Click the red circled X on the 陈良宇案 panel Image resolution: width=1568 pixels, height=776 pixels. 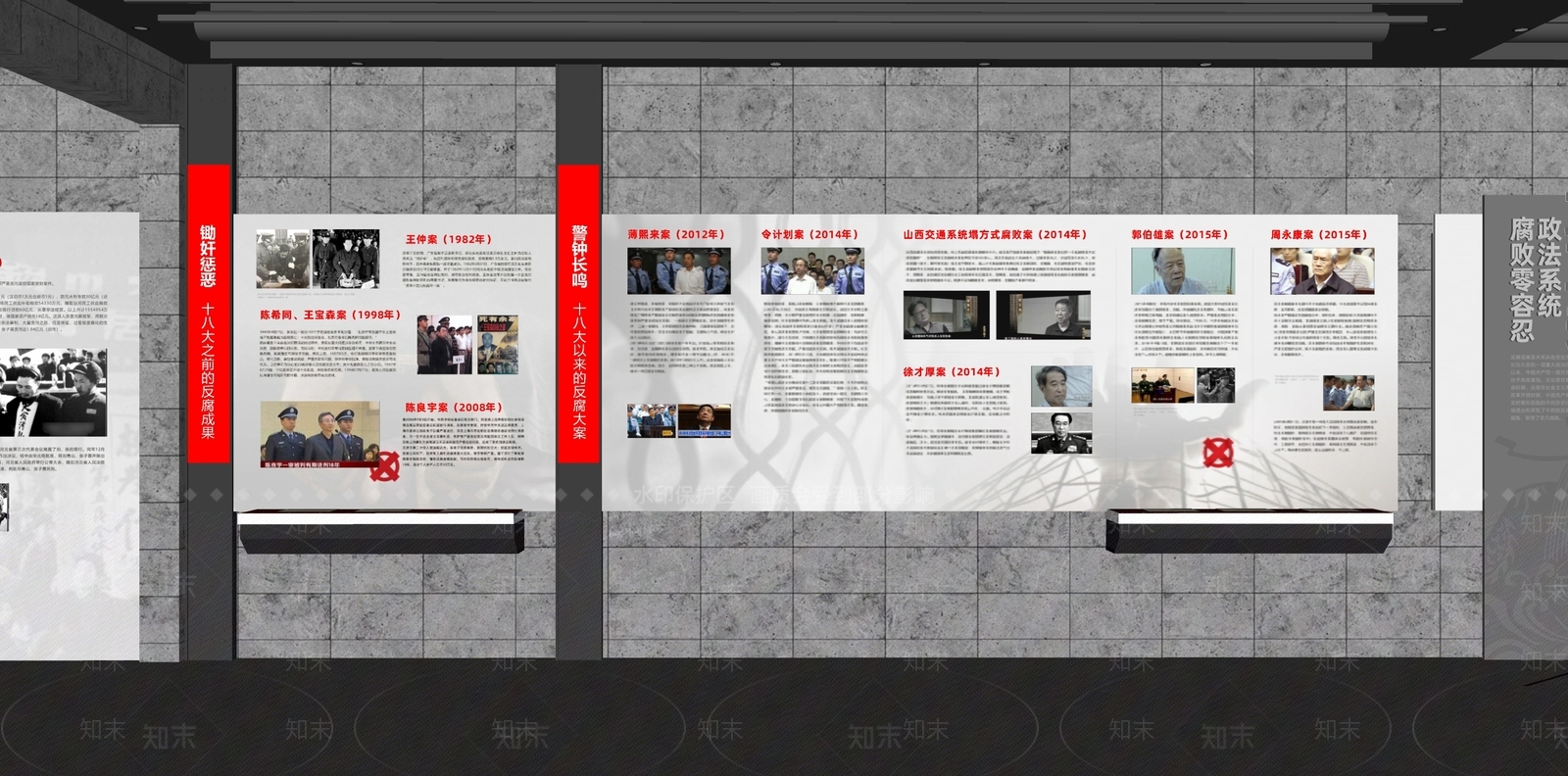click(385, 465)
